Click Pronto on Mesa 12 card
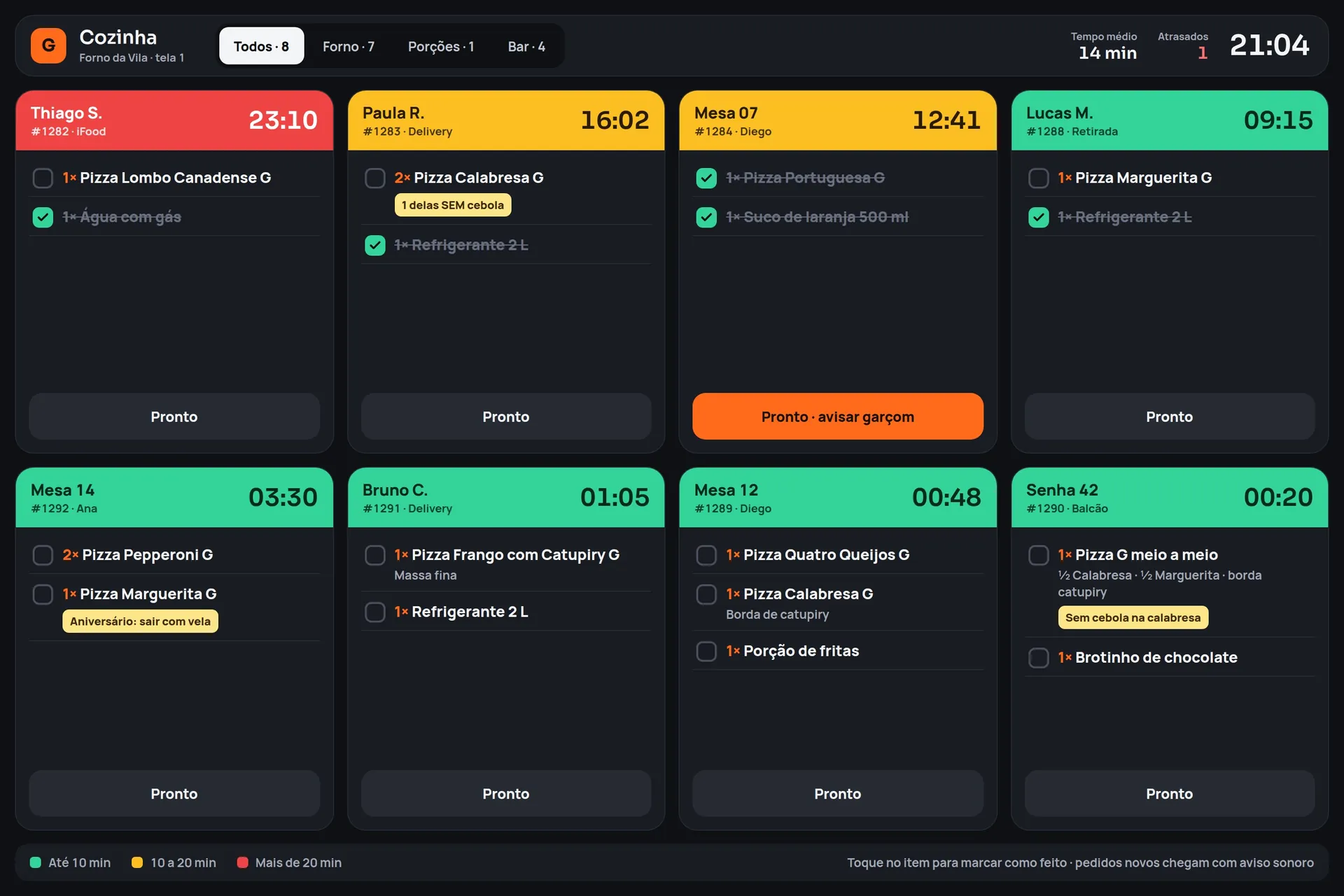Image resolution: width=1344 pixels, height=896 pixels. coord(838,794)
